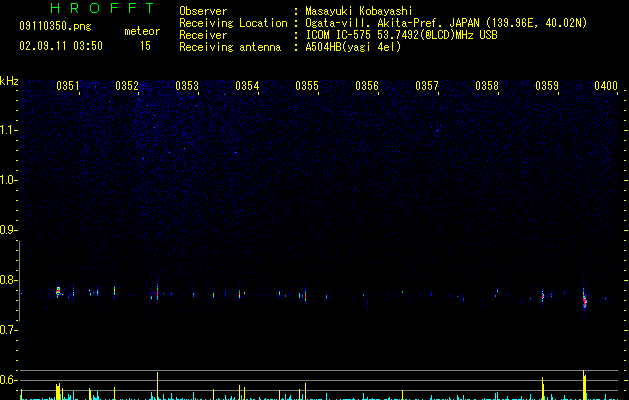Click the 0400 time marker

(x=606, y=86)
